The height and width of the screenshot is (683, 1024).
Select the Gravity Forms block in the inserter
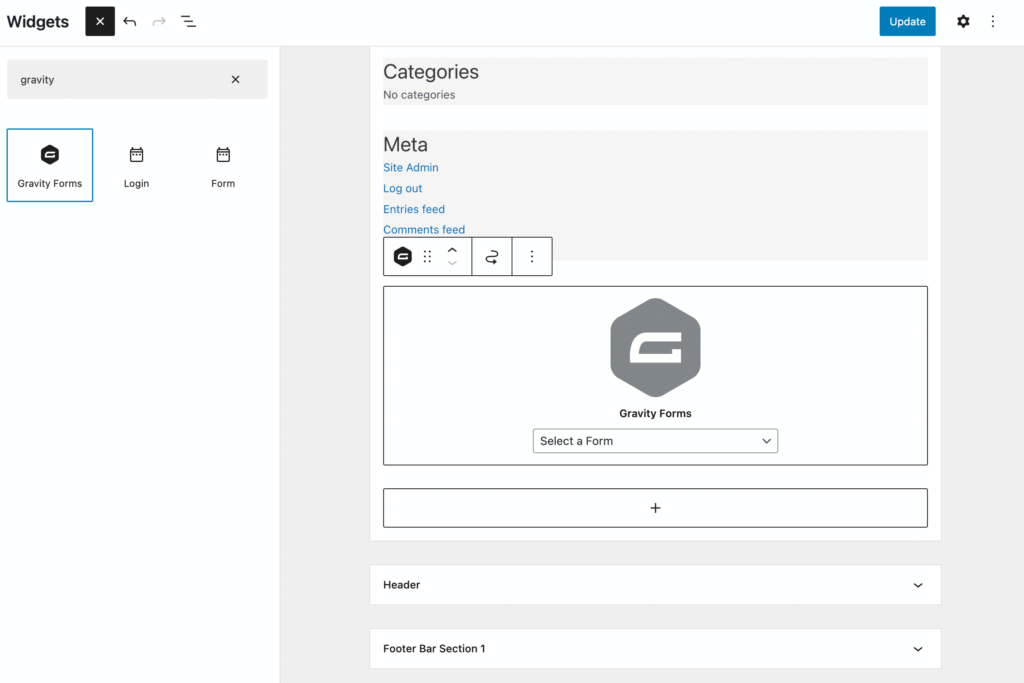[x=50, y=164]
